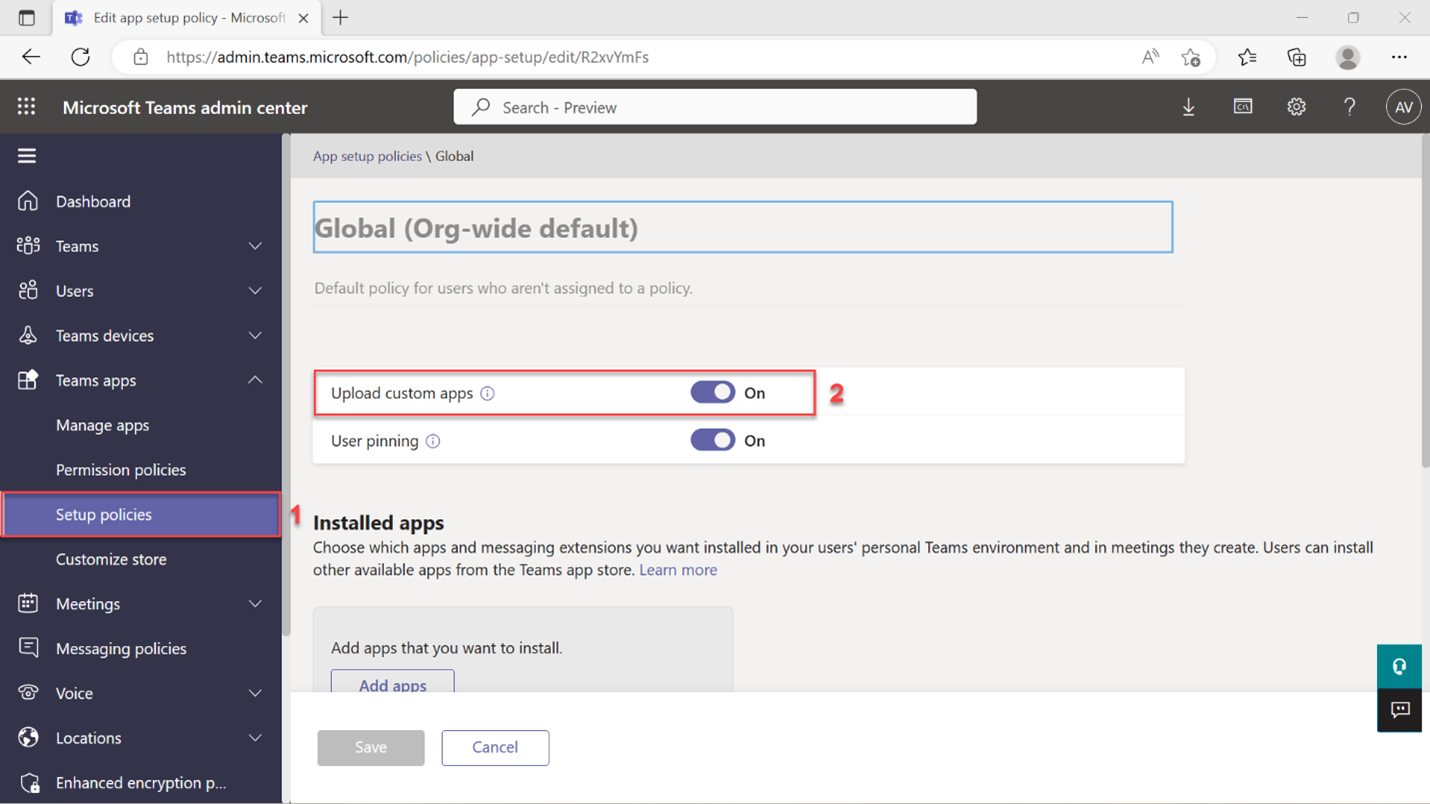
Task: Expand the Meetings navigation section
Action: 255,603
